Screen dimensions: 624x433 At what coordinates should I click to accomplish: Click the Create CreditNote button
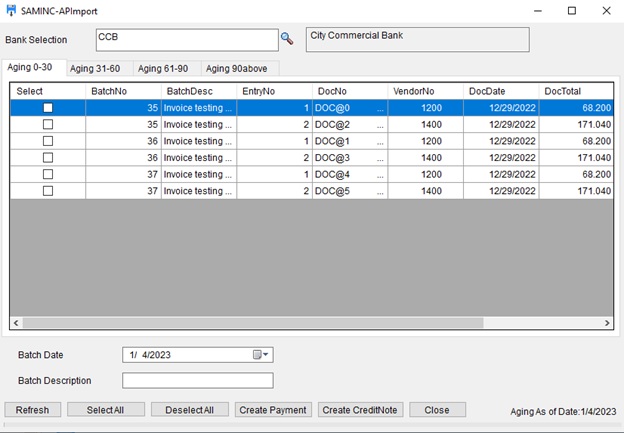360,410
